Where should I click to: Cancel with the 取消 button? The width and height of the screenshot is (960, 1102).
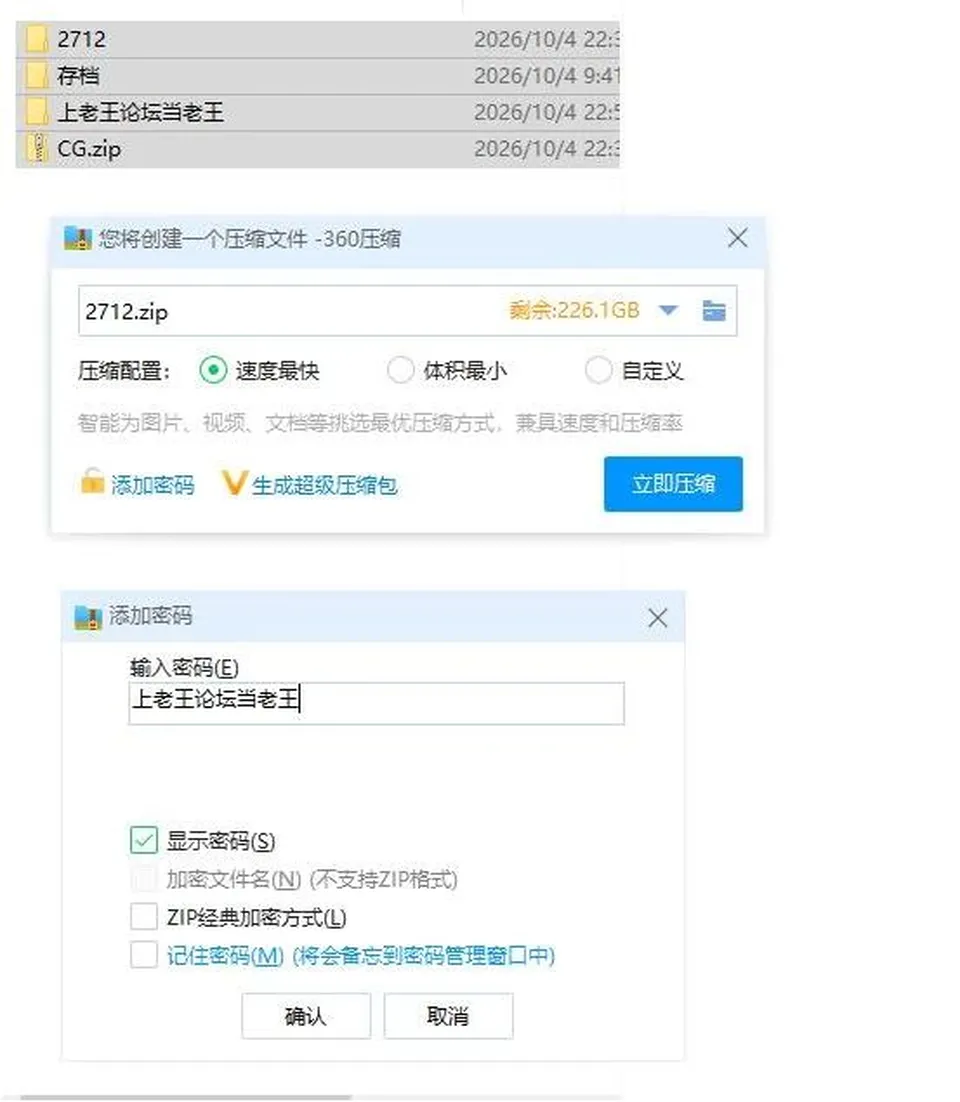coord(448,1016)
